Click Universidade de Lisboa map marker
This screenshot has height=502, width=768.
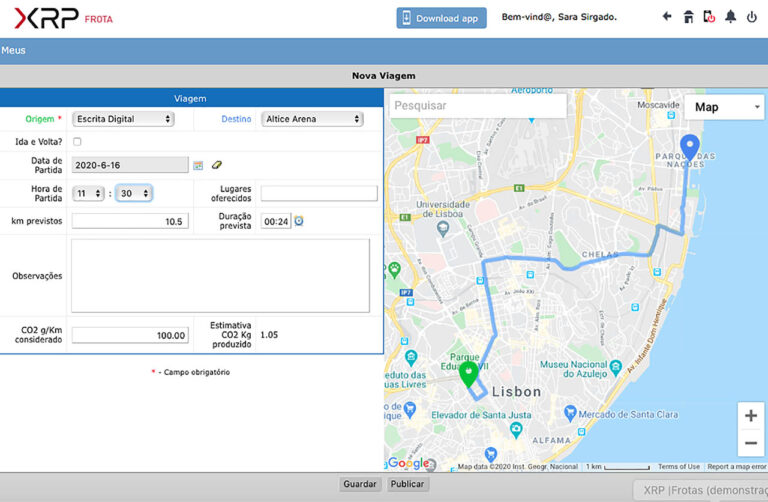click(443, 229)
